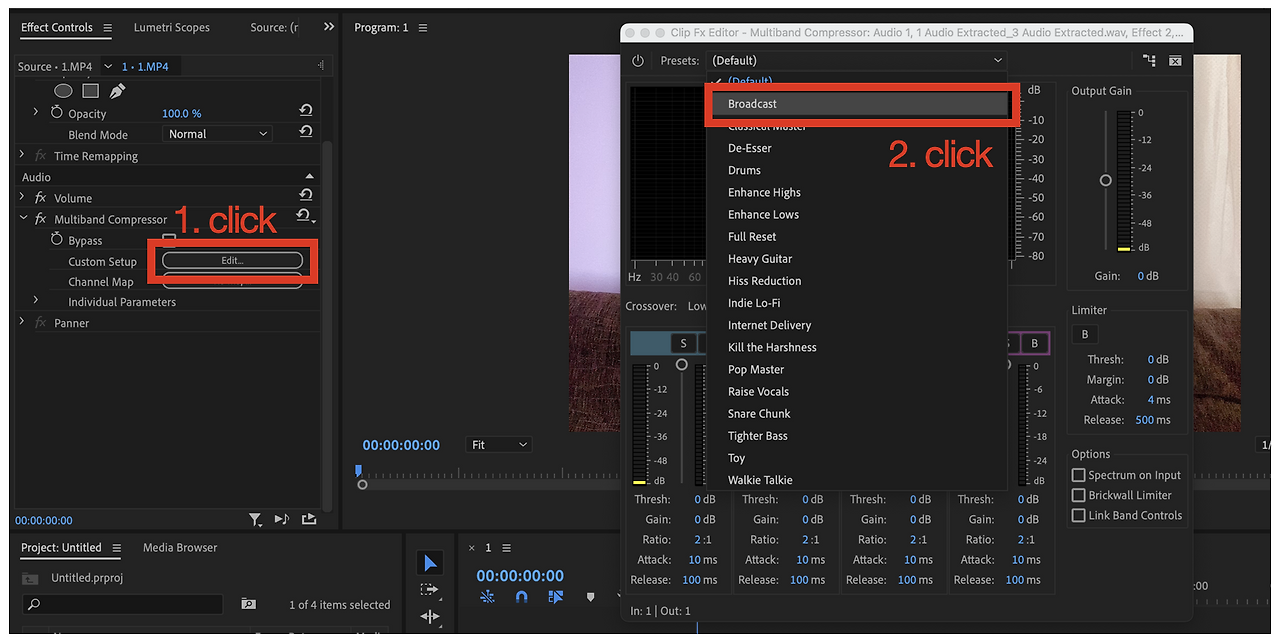Screen dimensions: 1280x643
Task: Switch to the Lumetri Scopes tab
Action: coord(172,28)
